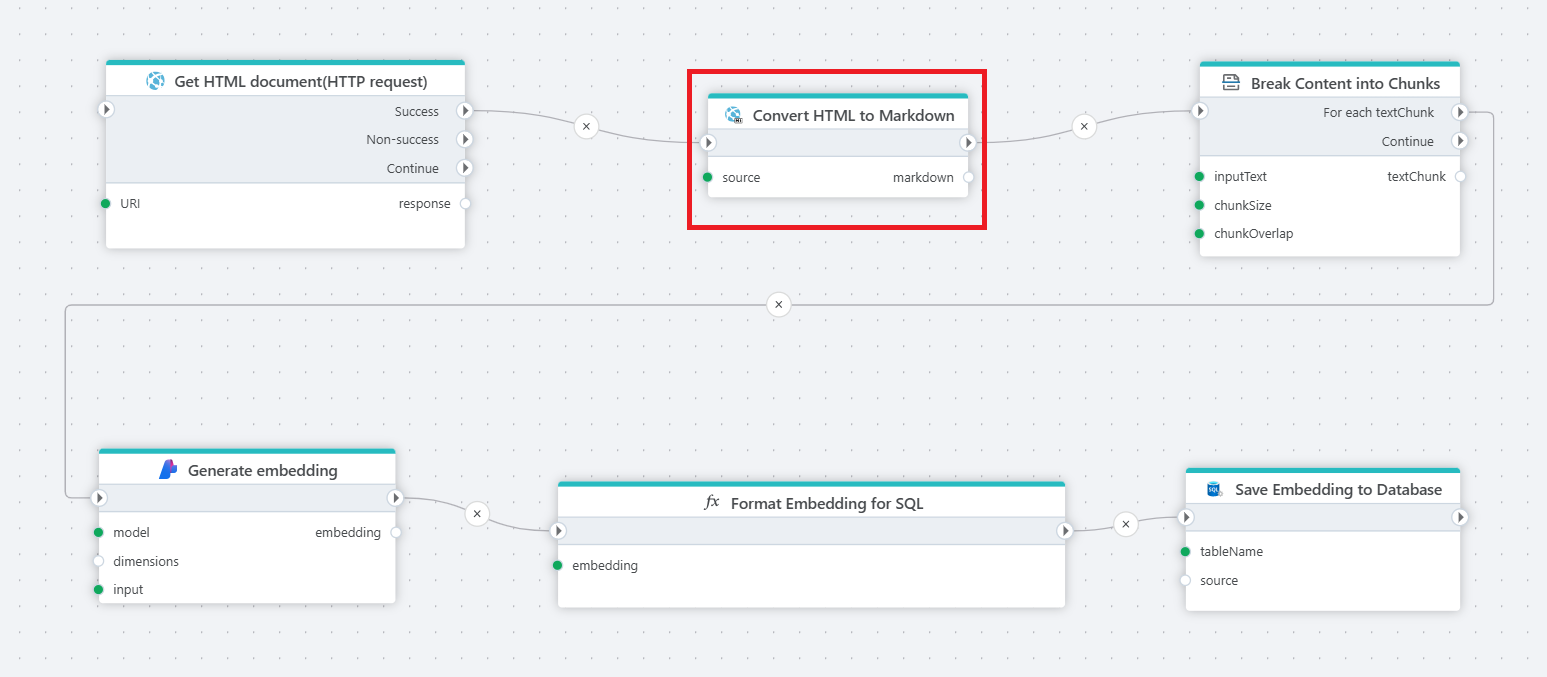
Task: Delete connection from Generate embedding to Format Embedding
Action: [x=477, y=513]
